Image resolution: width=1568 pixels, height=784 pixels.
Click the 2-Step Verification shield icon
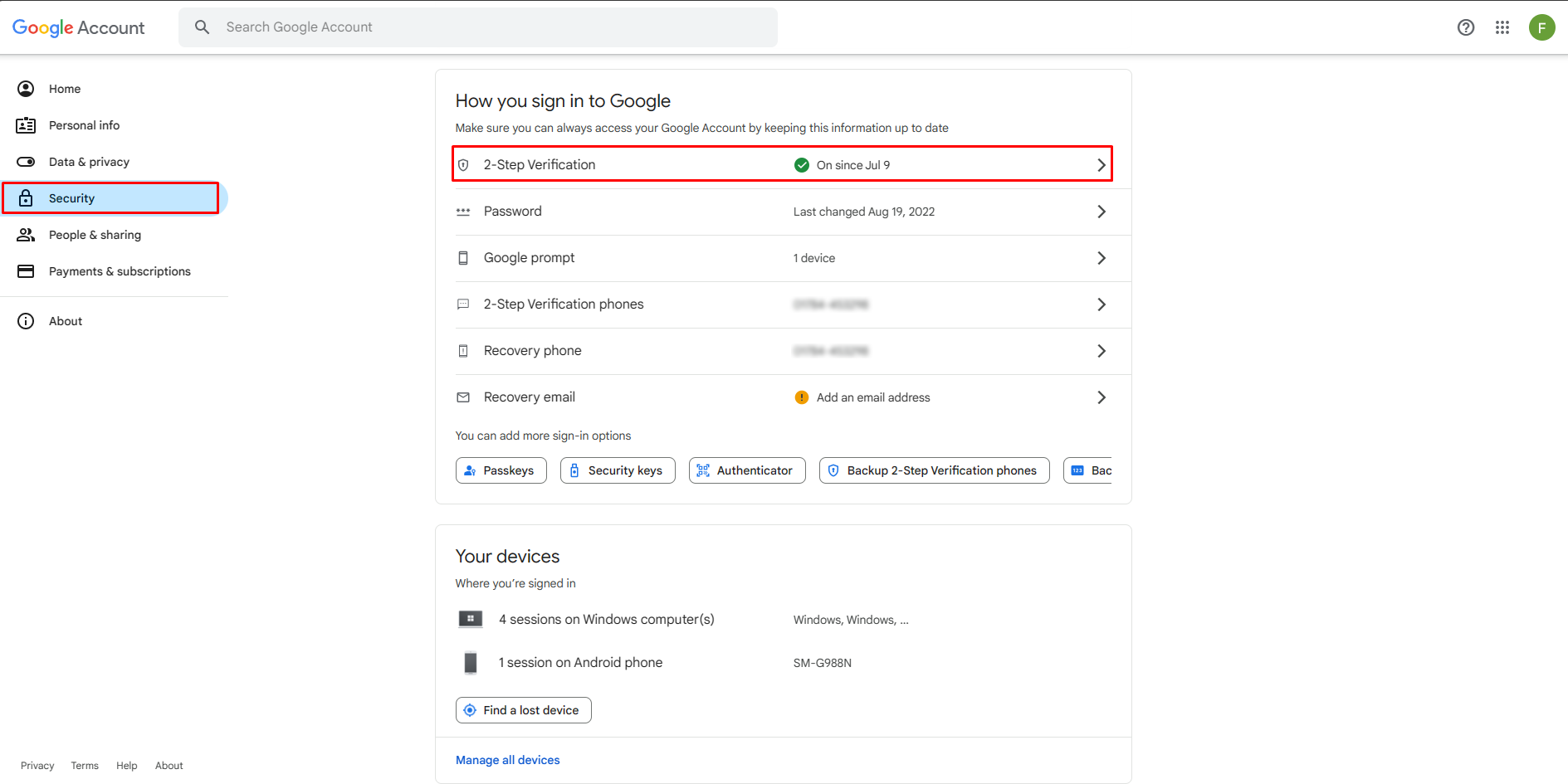(x=463, y=165)
